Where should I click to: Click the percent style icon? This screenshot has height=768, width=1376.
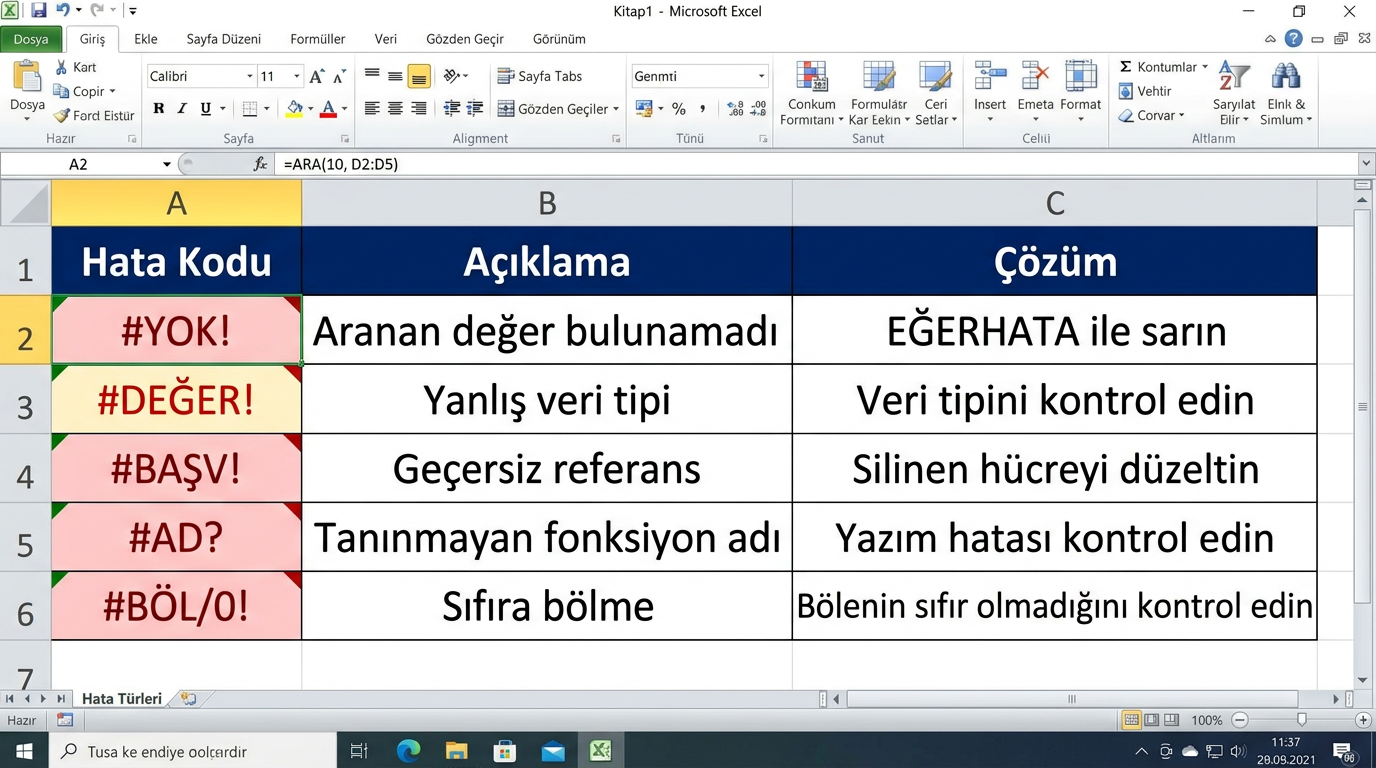pyautogui.click(x=679, y=109)
